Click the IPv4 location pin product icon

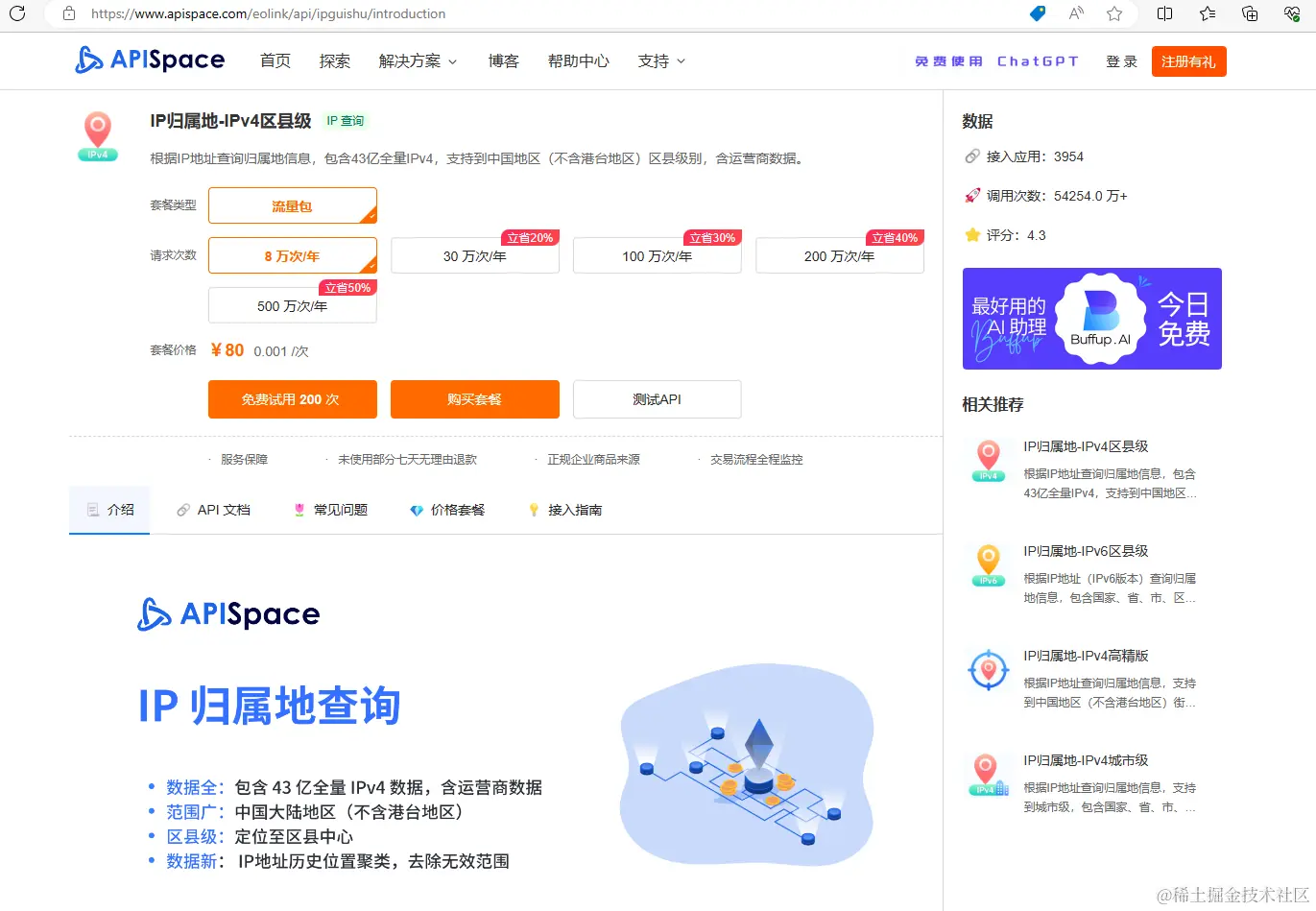point(98,136)
